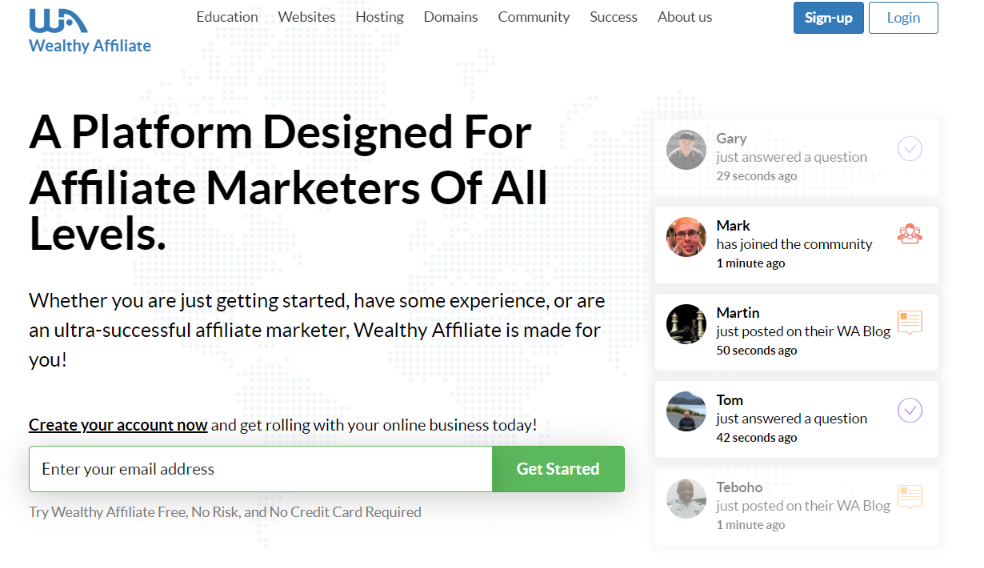Follow the Create your account now link
This screenshot has height=568, width=984.
click(118, 425)
